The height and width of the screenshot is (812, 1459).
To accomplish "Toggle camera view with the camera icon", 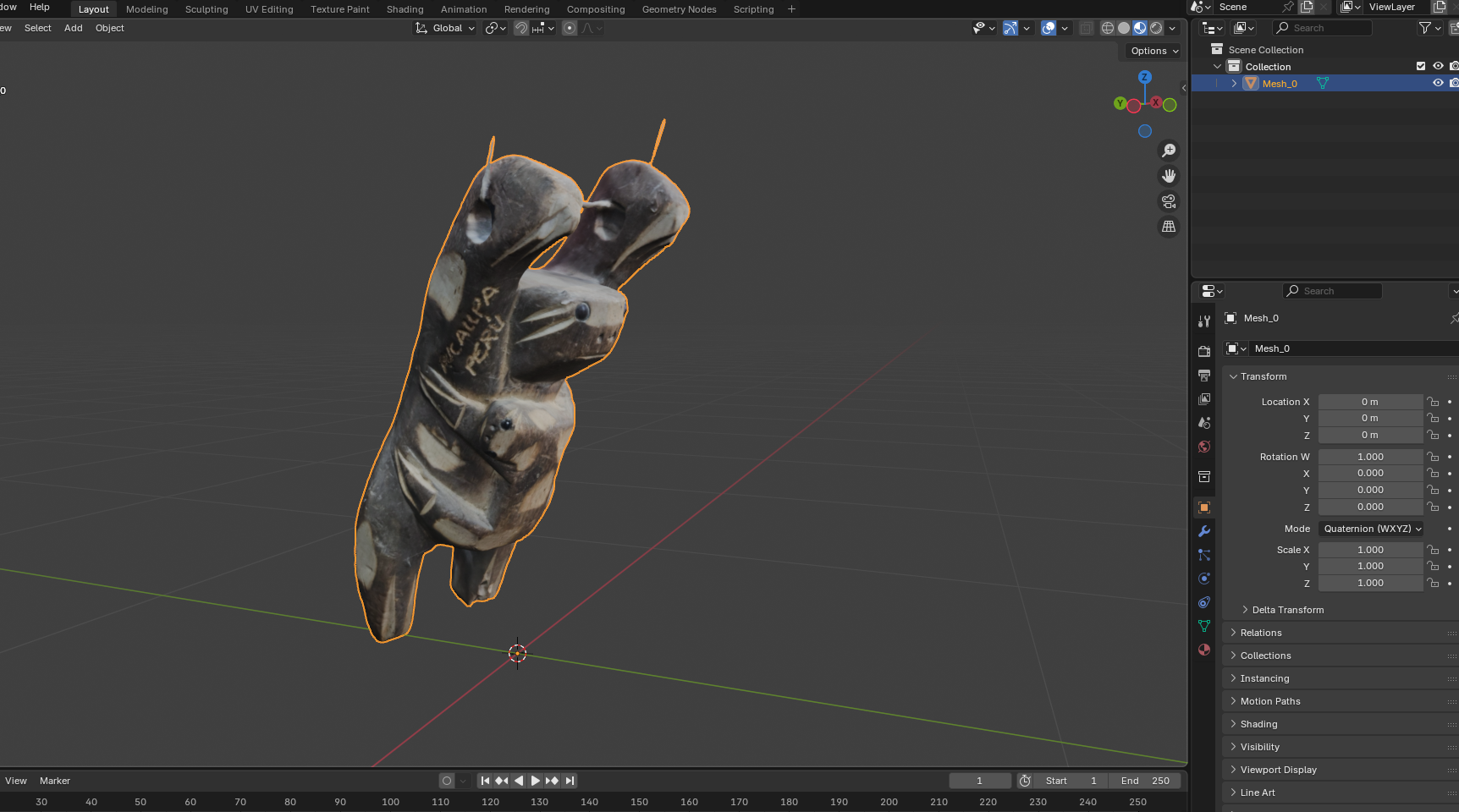I will [1169, 201].
